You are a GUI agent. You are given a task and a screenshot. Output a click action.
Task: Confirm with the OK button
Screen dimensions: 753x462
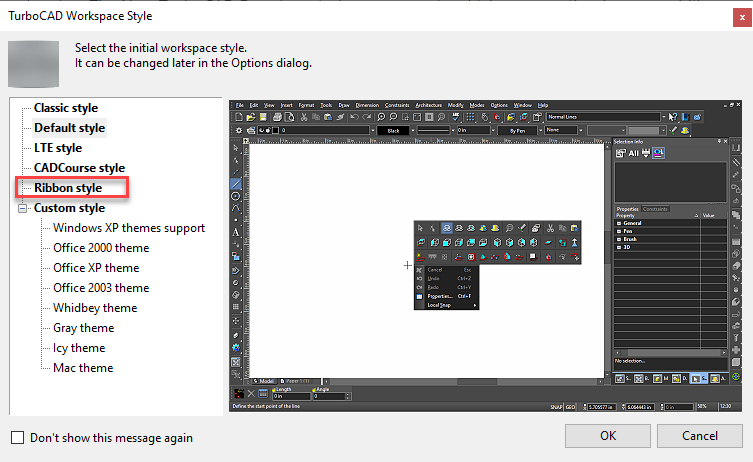tap(607, 436)
